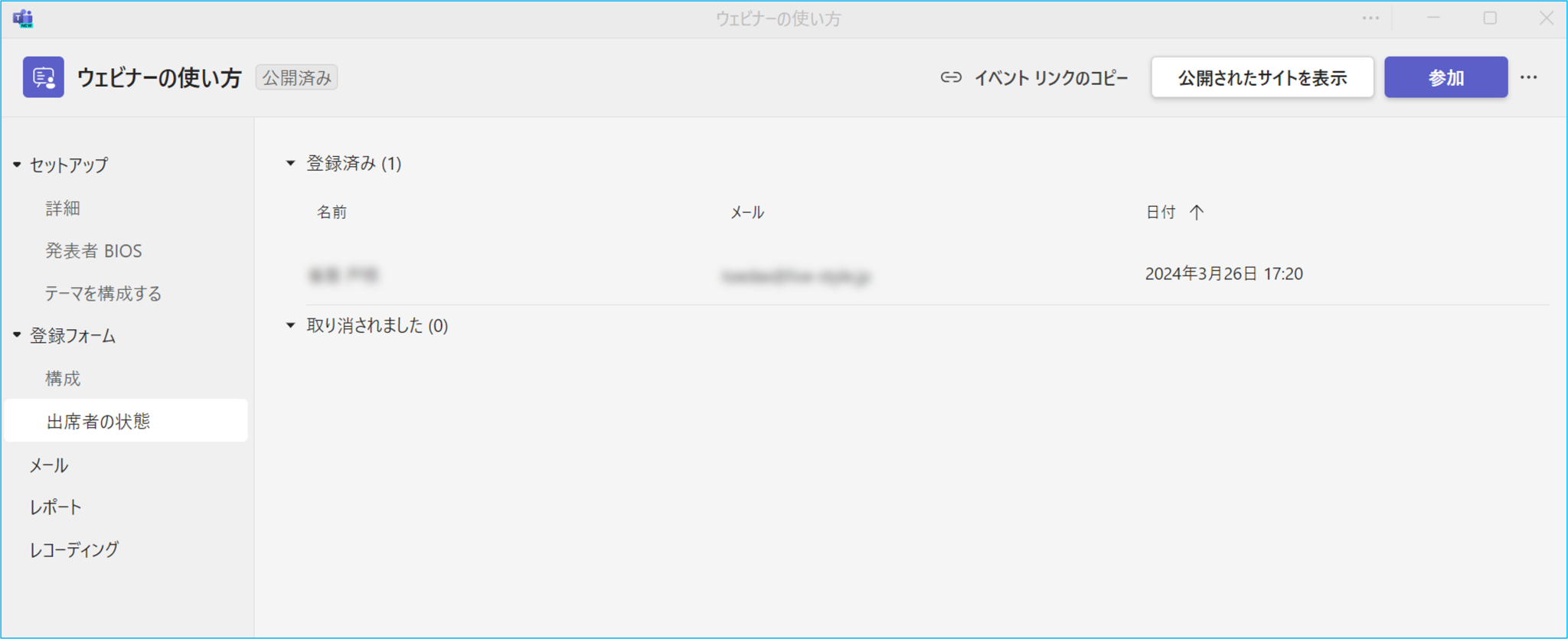Viewport: 1568px width, 639px height.
Task: Toggle sort order with the 日付 arrow
Action: point(1197,213)
